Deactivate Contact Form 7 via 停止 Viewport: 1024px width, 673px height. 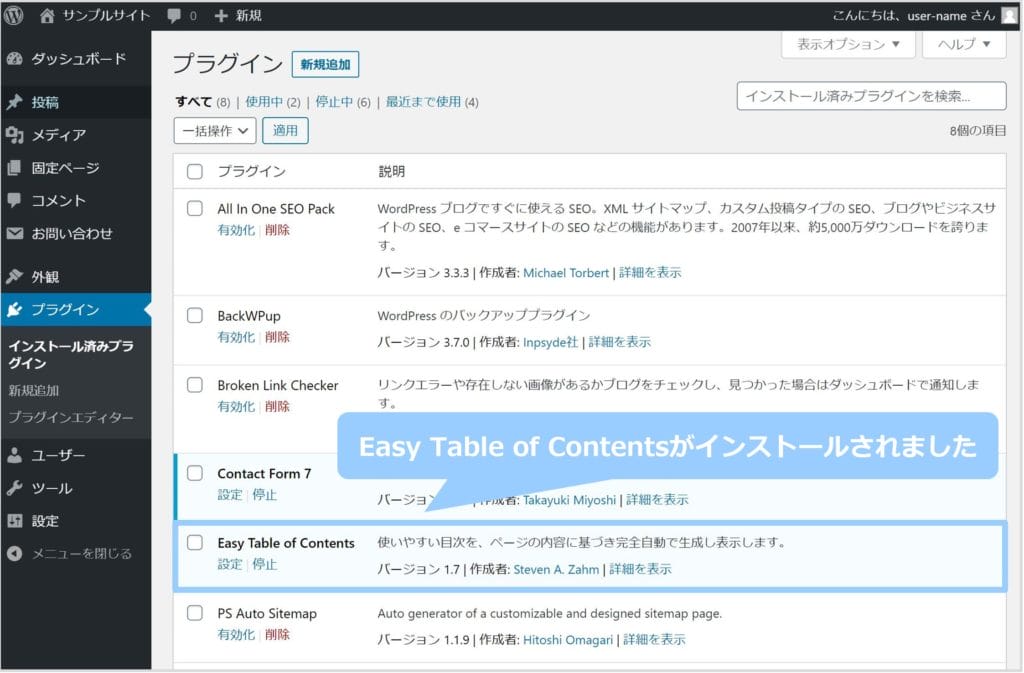(264, 495)
